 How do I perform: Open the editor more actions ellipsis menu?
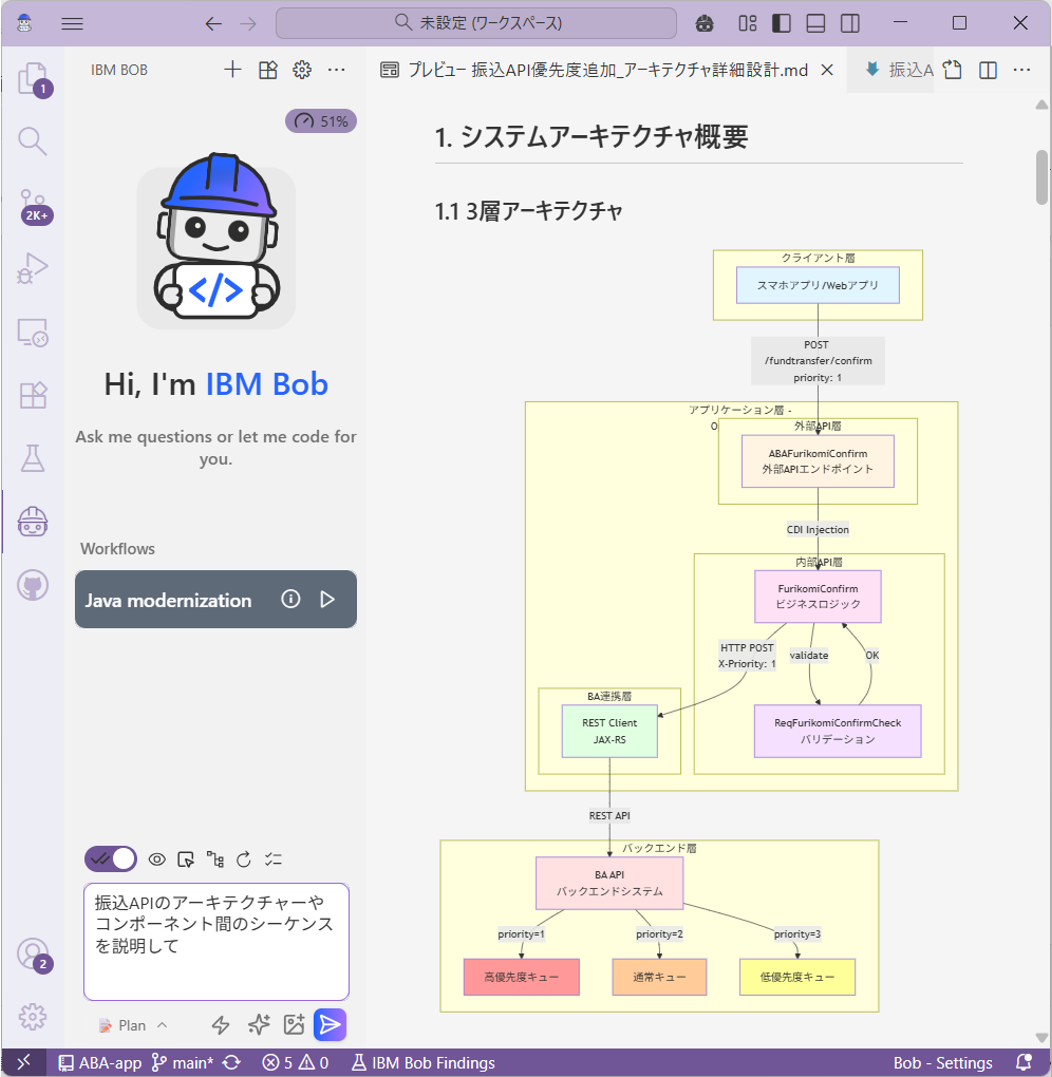pos(1021,70)
